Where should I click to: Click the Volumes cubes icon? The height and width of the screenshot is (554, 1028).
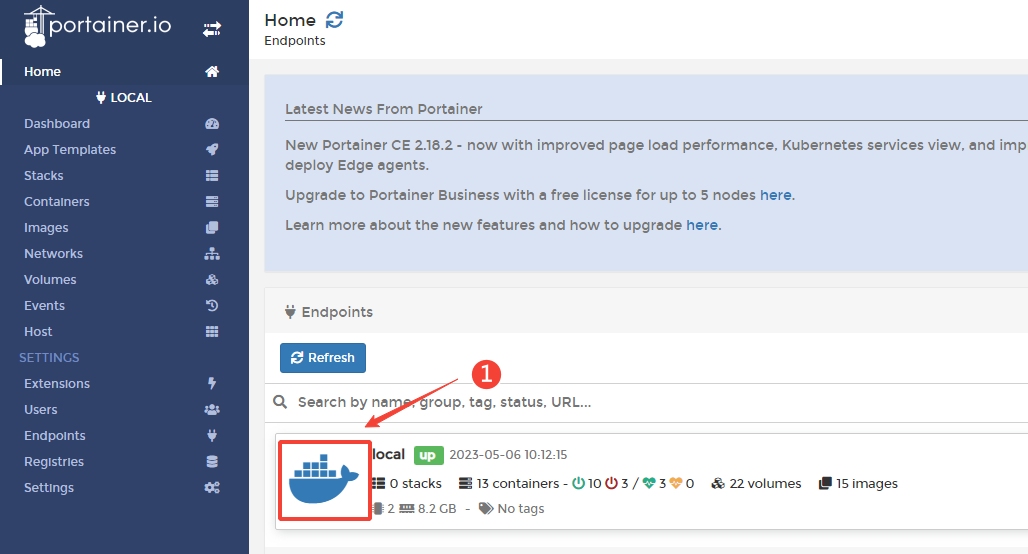[212, 279]
